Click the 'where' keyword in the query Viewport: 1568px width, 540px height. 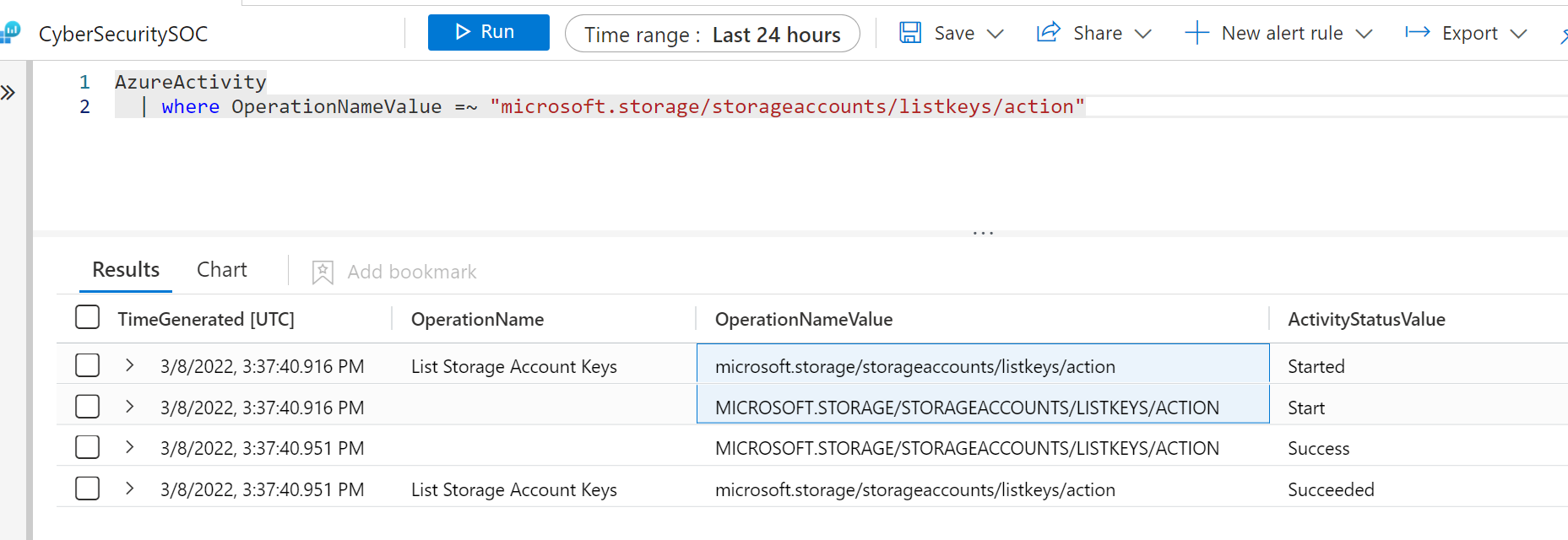tap(190, 106)
